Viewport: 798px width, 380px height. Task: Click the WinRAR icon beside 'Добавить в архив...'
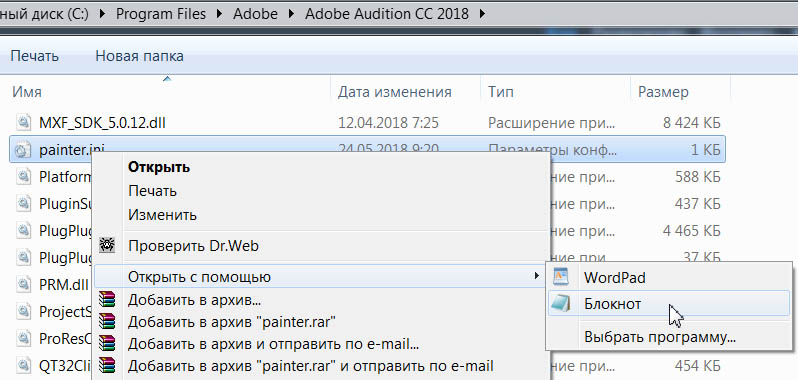[x=107, y=300]
